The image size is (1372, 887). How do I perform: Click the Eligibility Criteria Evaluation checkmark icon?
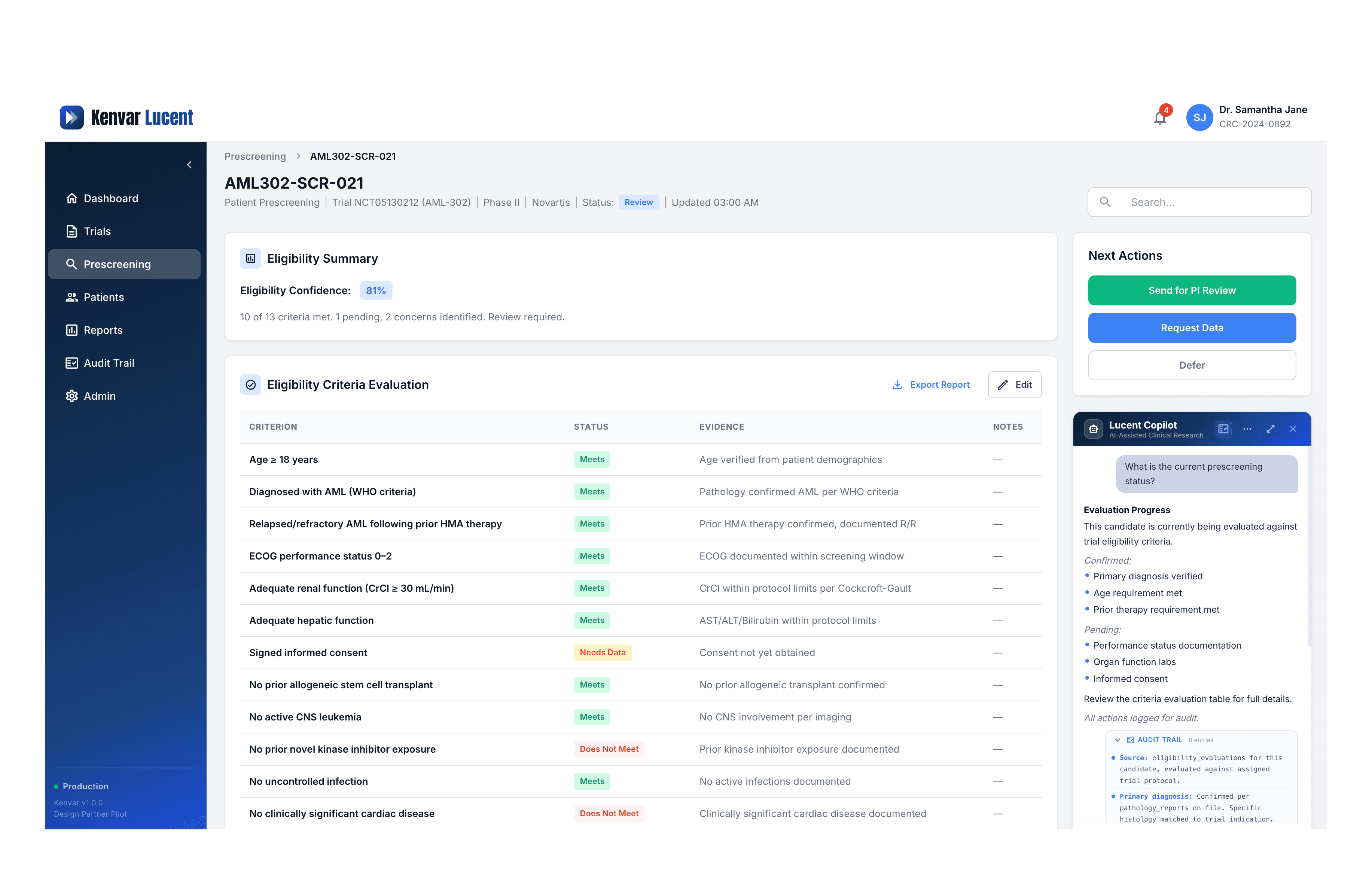tap(250, 385)
